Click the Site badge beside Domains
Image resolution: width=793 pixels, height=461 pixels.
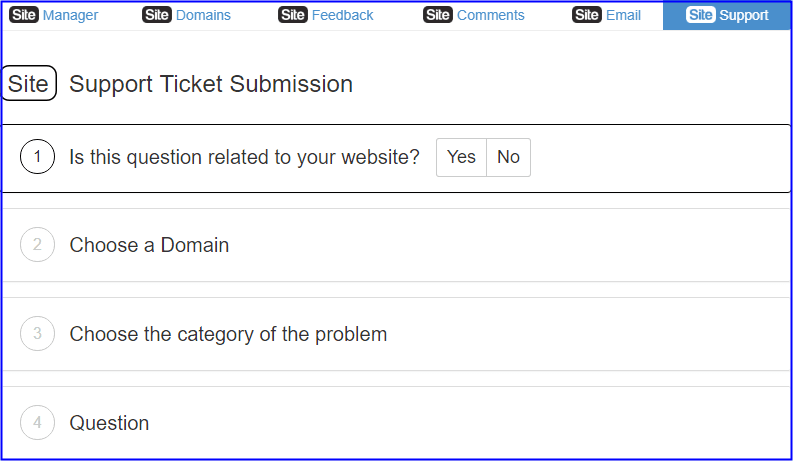click(x=157, y=15)
